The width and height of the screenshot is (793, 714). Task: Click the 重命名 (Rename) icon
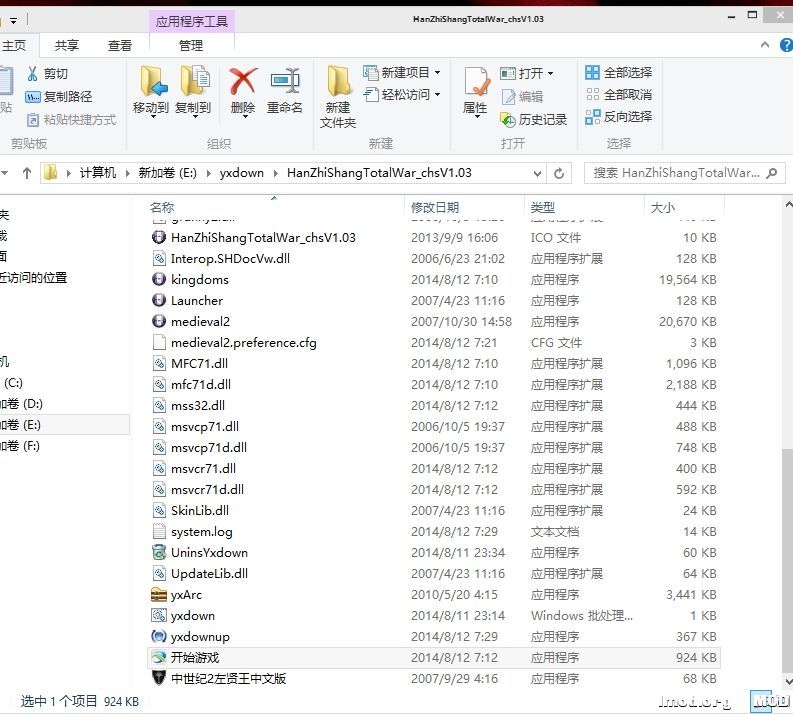[284, 82]
